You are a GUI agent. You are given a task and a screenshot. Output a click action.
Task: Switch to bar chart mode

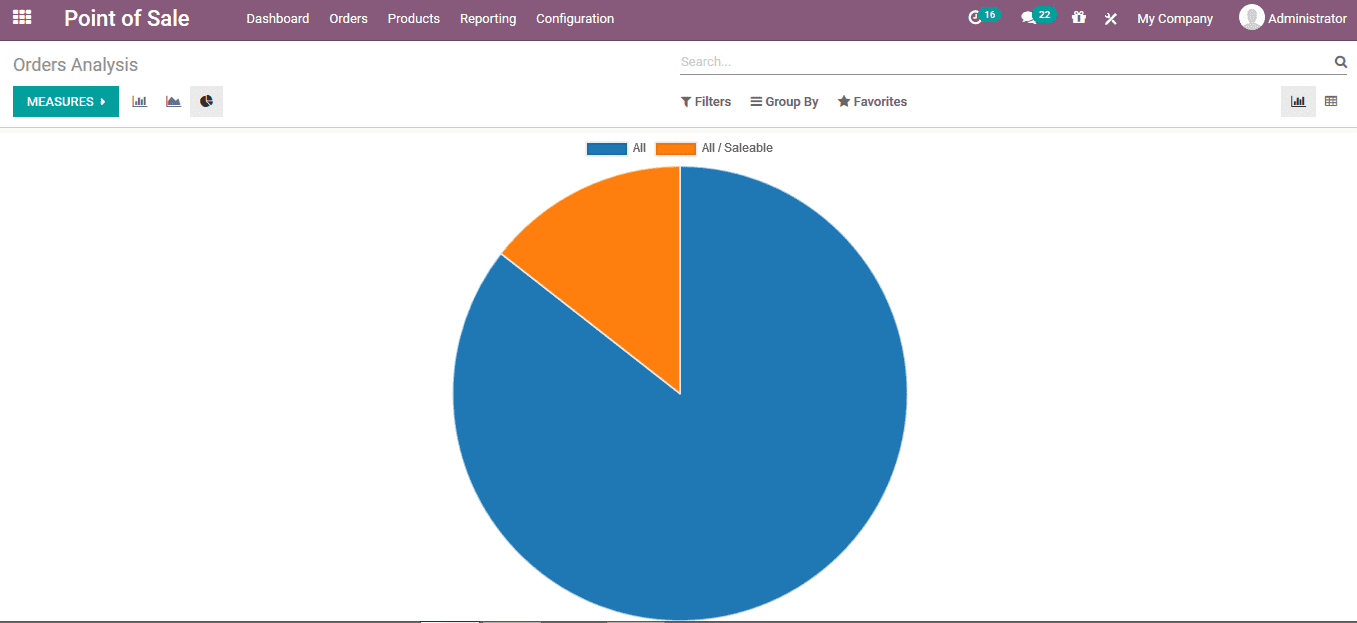point(140,101)
